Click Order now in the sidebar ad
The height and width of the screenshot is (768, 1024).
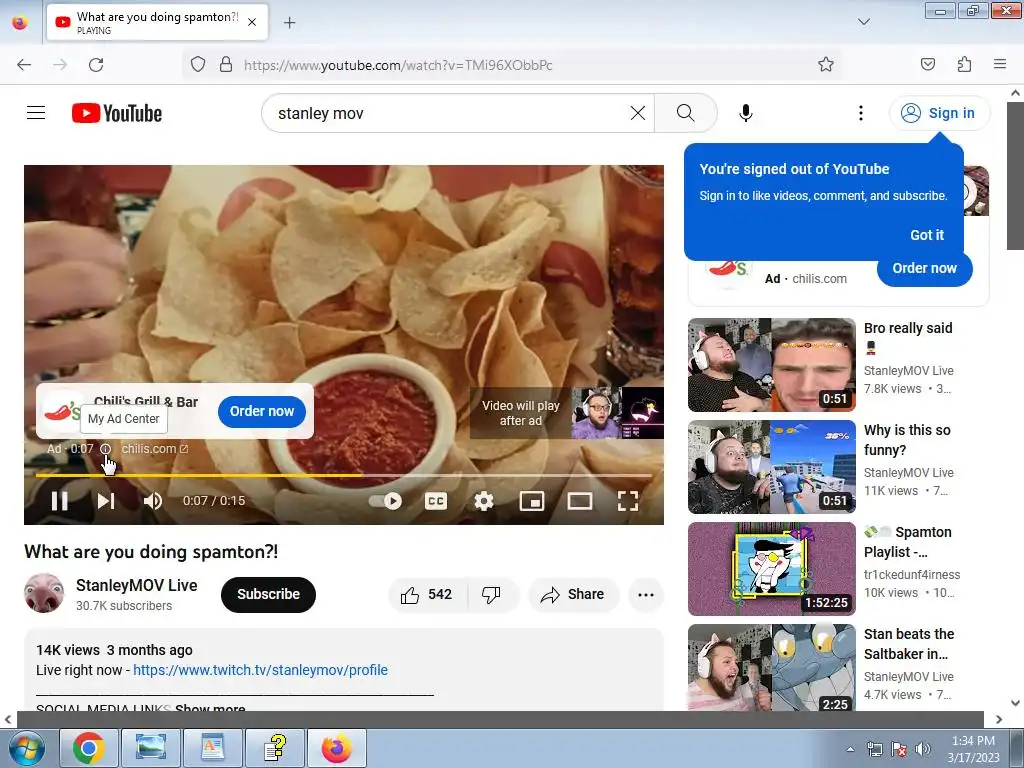[925, 268]
